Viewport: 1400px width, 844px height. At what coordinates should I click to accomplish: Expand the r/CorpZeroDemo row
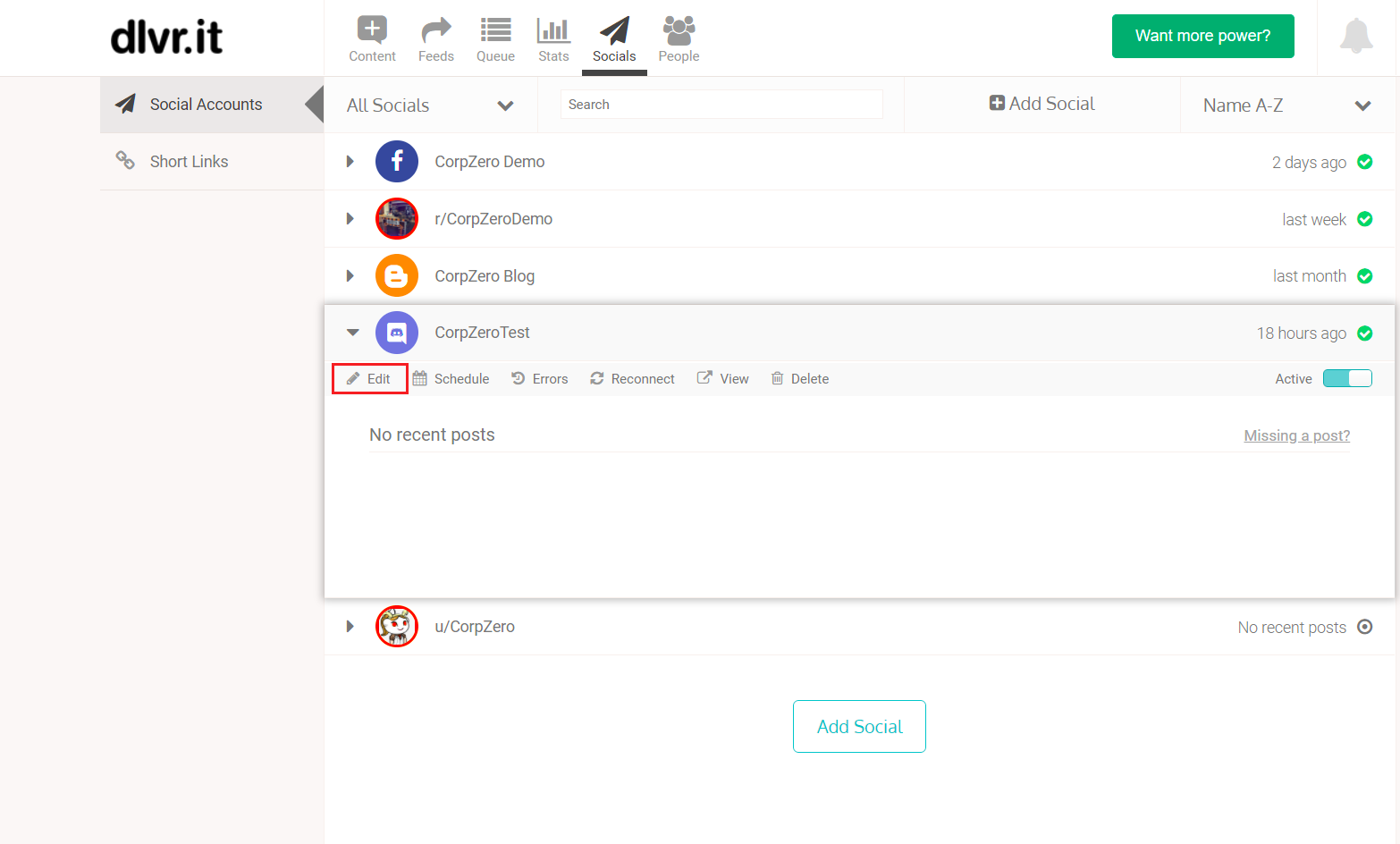tap(350, 219)
